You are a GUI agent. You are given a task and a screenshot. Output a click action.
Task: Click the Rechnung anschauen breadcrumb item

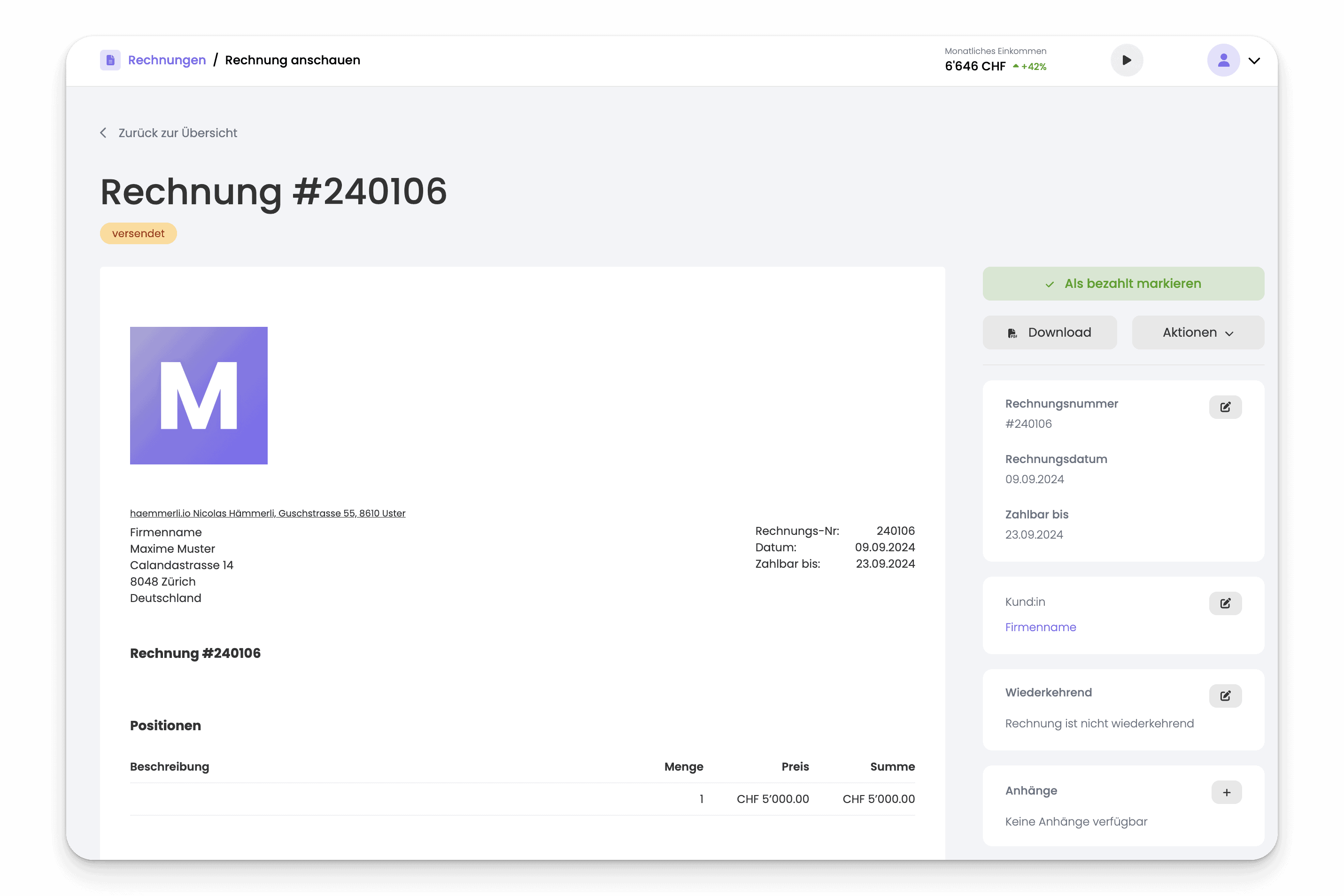point(293,60)
